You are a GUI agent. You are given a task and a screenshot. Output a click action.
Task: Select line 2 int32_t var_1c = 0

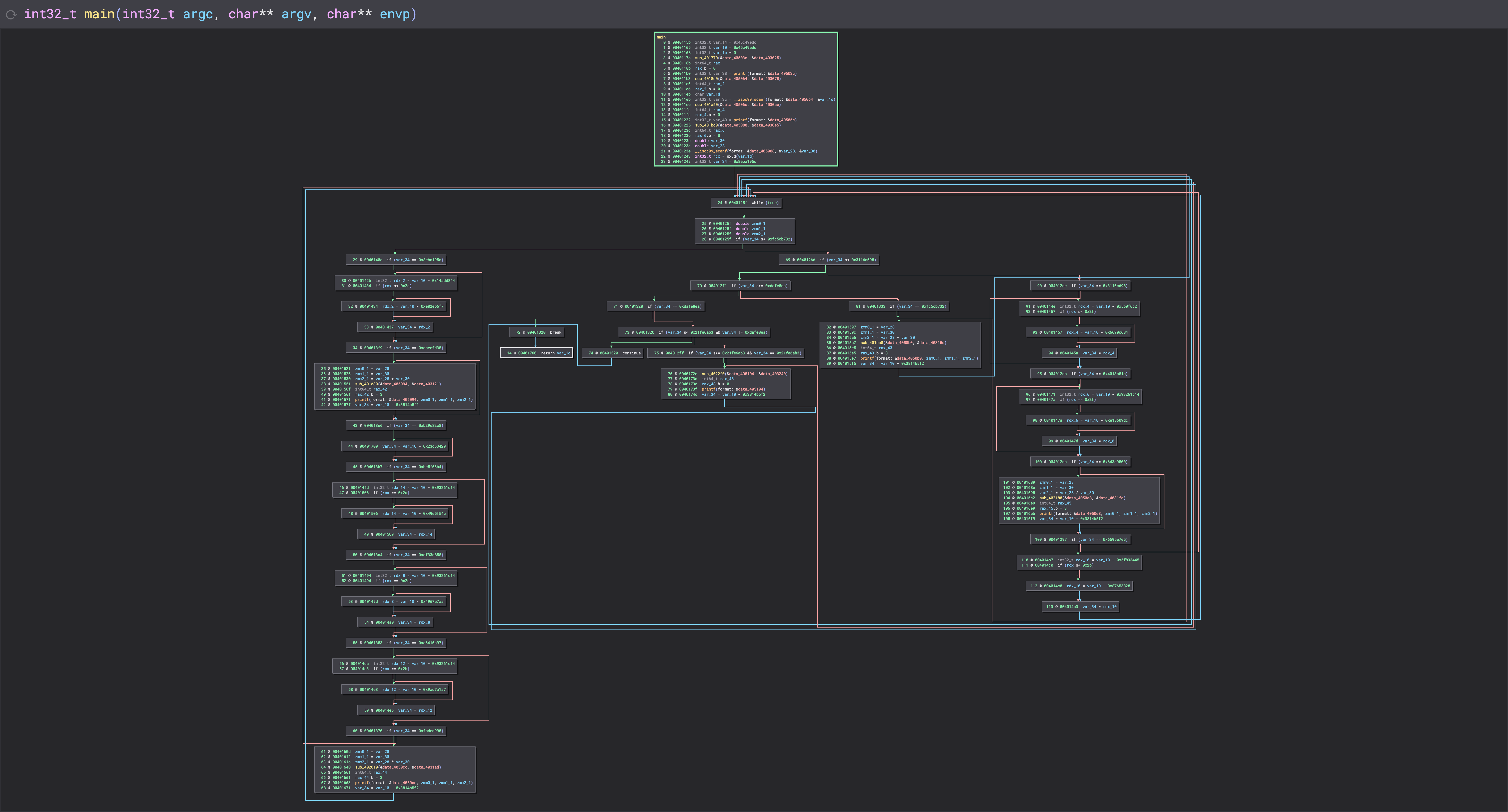click(699, 53)
